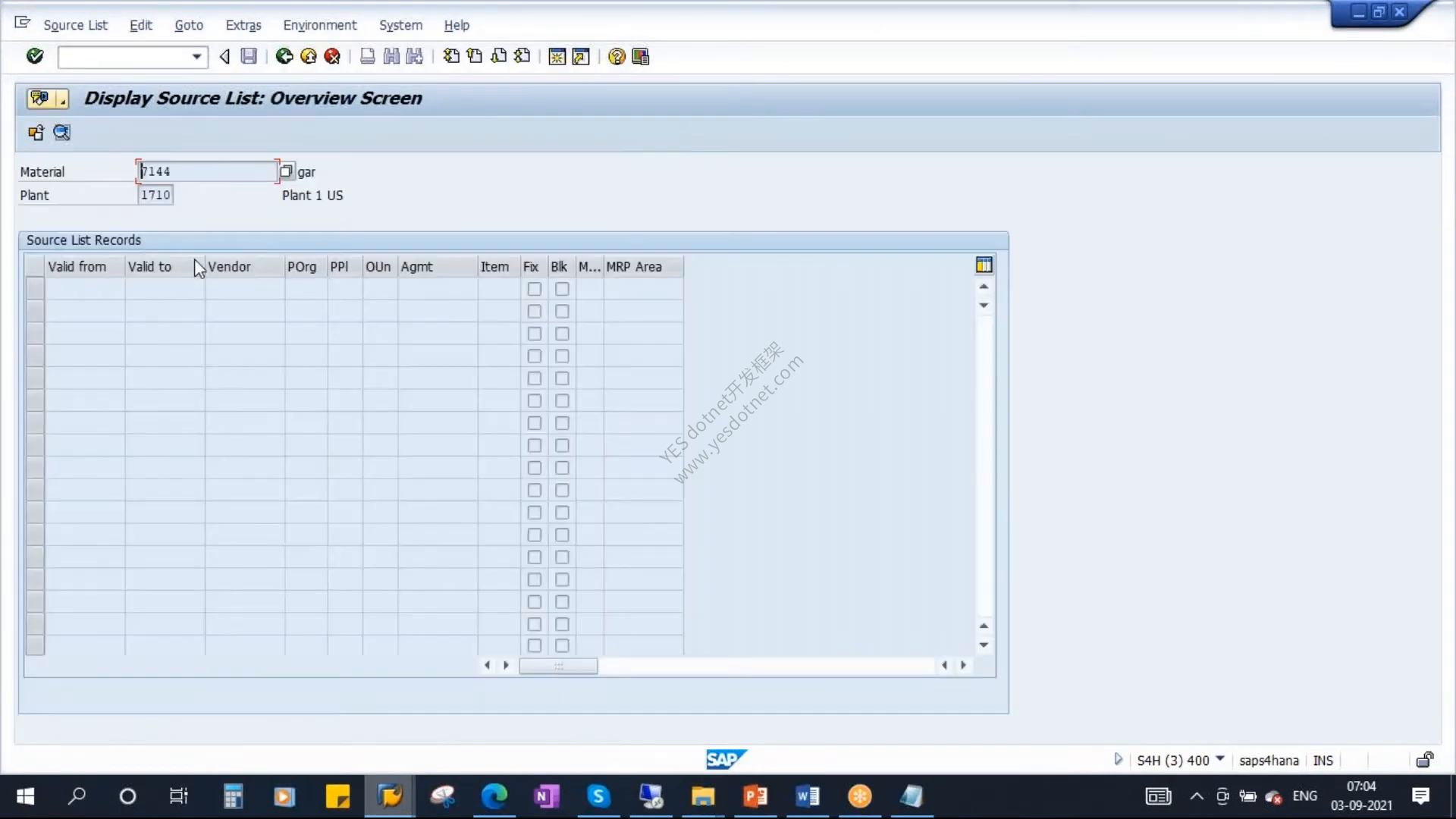Open OneNote from the taskbar
1456x819 pixels.
[x=546, y=796]
